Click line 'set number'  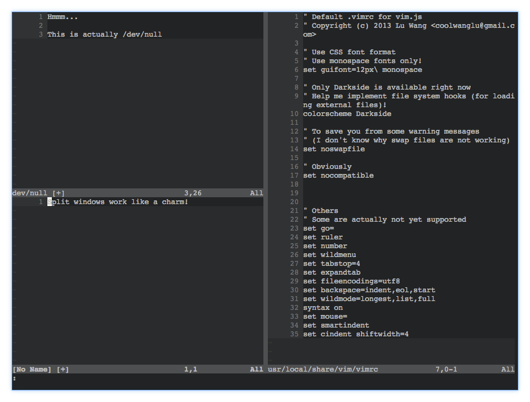click(x=325, y=246)
